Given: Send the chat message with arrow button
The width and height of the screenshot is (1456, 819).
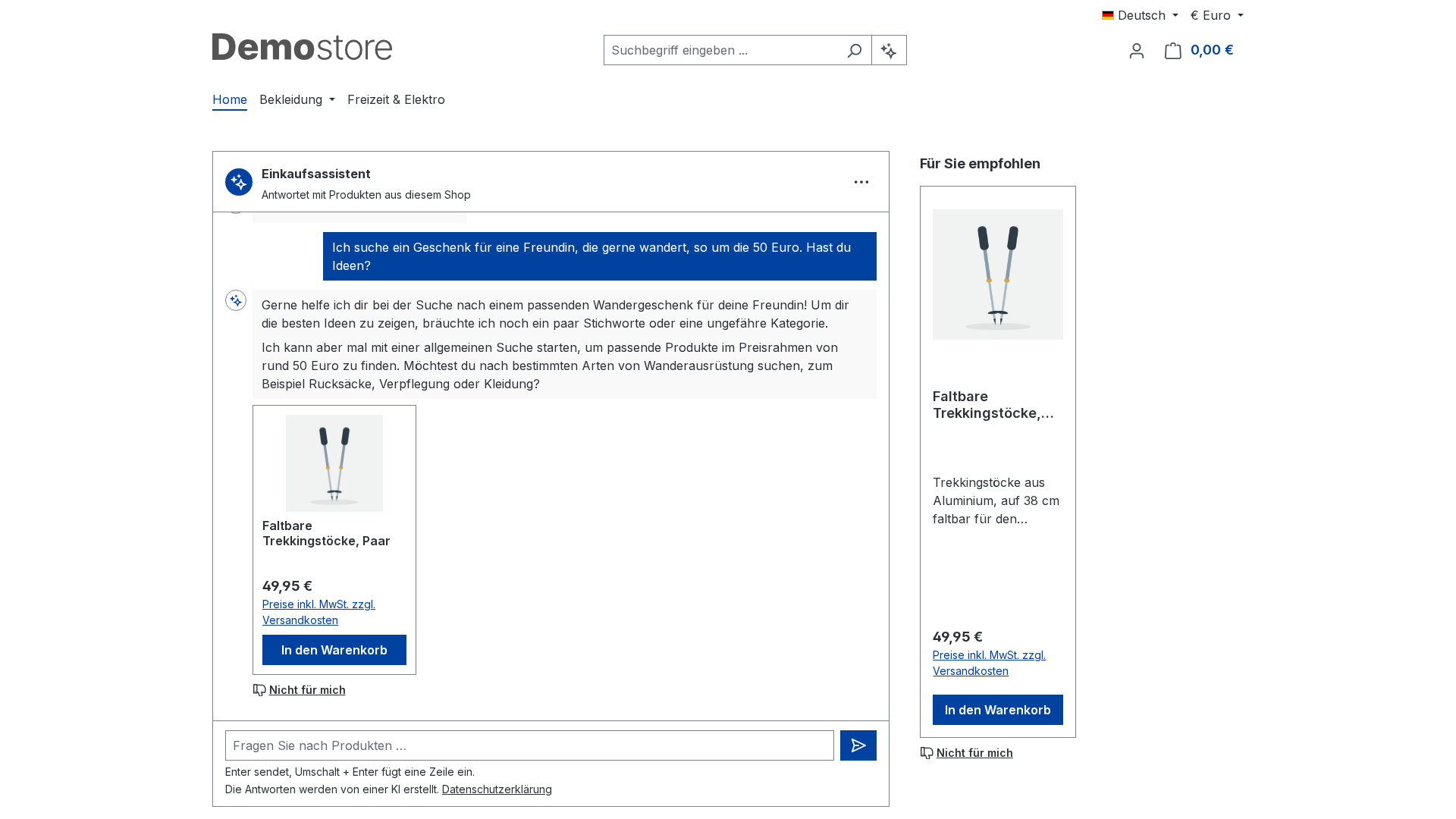Looking at the screenshot, I should (x=858, y=745).
